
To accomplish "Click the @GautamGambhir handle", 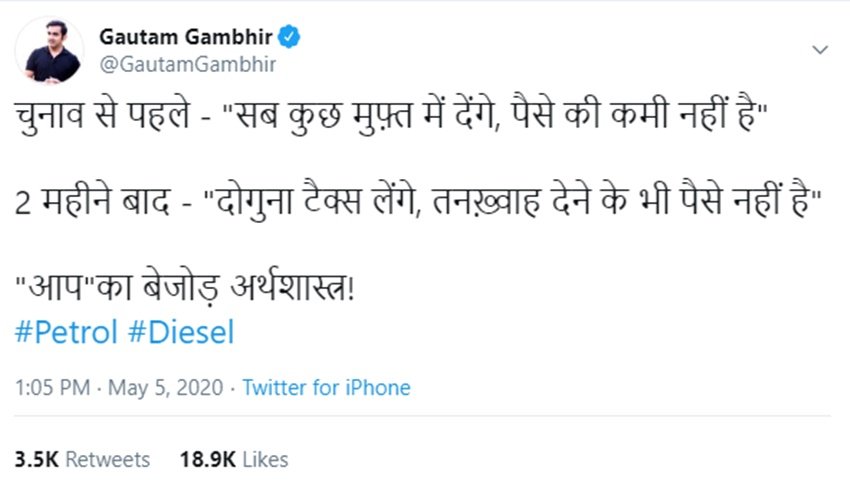I will click(188, 64).
